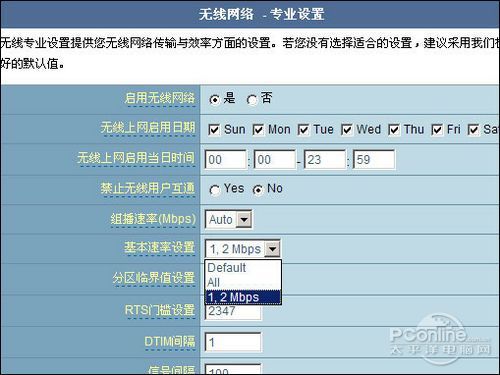500x375 pixels.
Task: Open 基本速率设置 help label
Action: (x=160, y=248)
